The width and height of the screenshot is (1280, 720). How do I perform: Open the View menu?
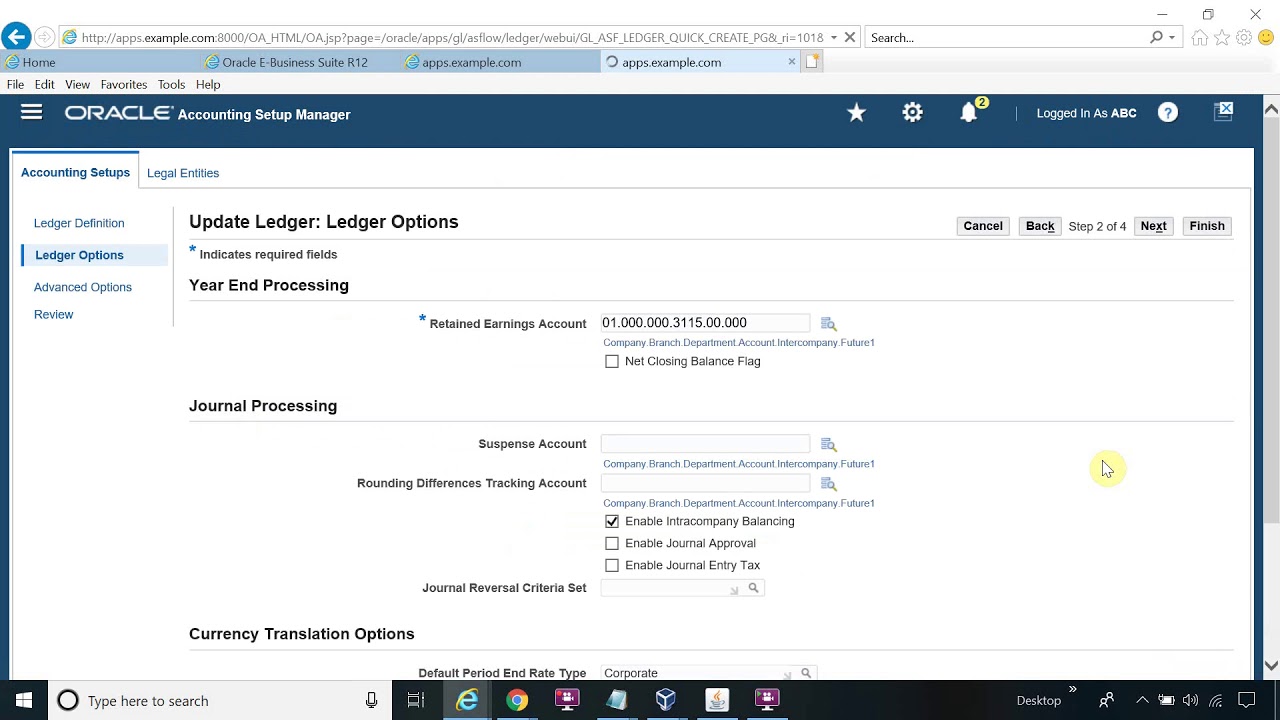(x=77, y=85)
